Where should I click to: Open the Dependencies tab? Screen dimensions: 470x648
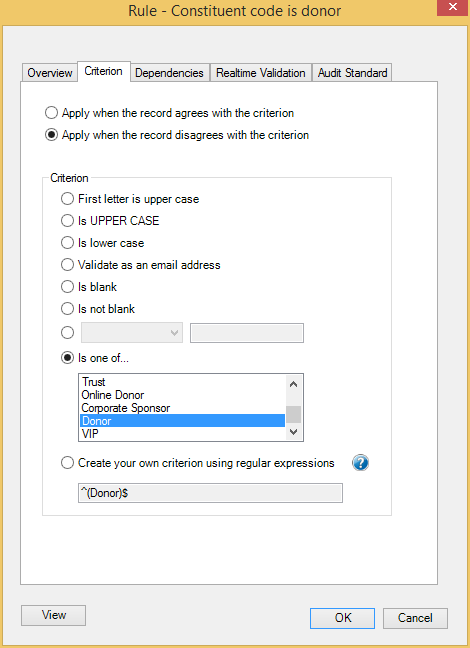pos(169,73)
